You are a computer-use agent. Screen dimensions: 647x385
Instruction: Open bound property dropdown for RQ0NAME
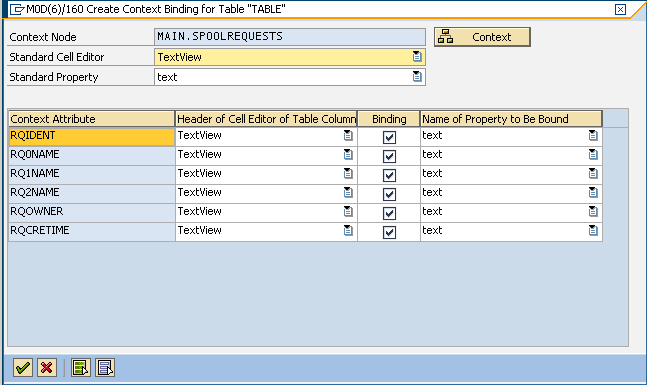pyautogui.click(x=593, y=154)
